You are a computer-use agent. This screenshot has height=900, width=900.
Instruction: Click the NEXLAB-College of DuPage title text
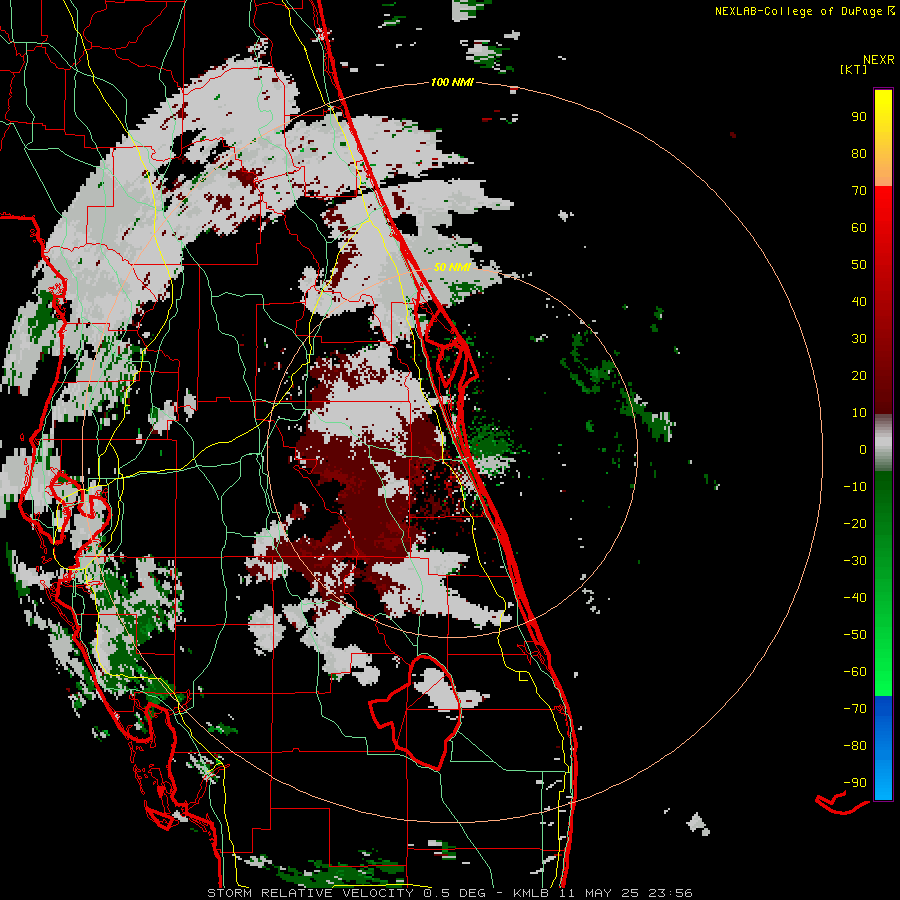click(799, 11)
